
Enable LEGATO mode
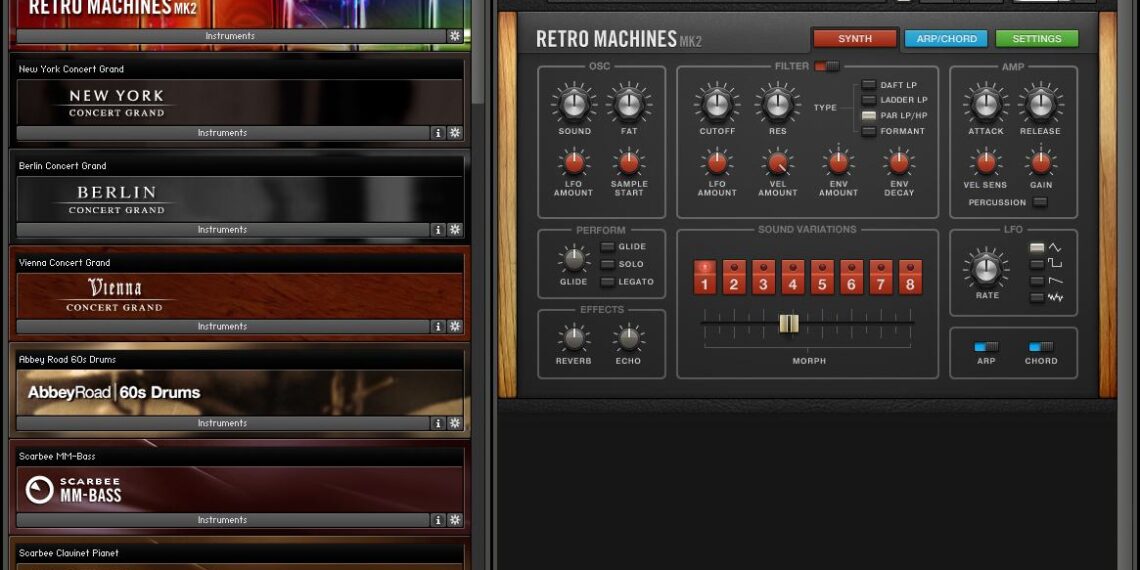pyautogui.click(x=607, y=282)
